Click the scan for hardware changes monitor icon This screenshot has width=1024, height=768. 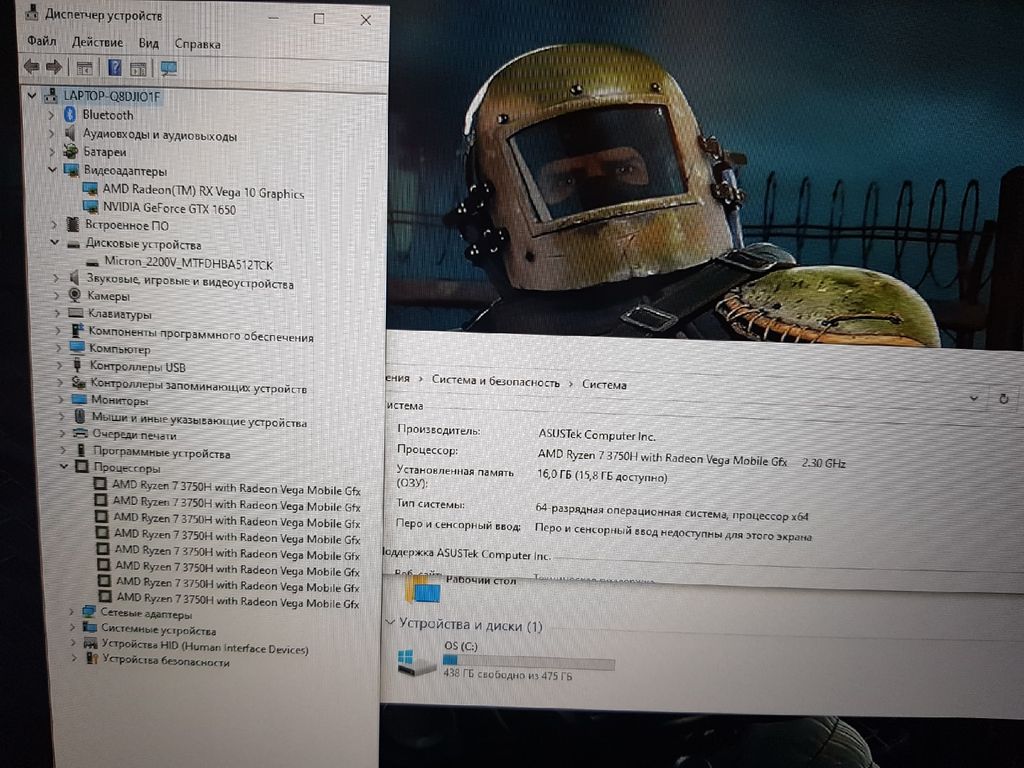point(168,68)
